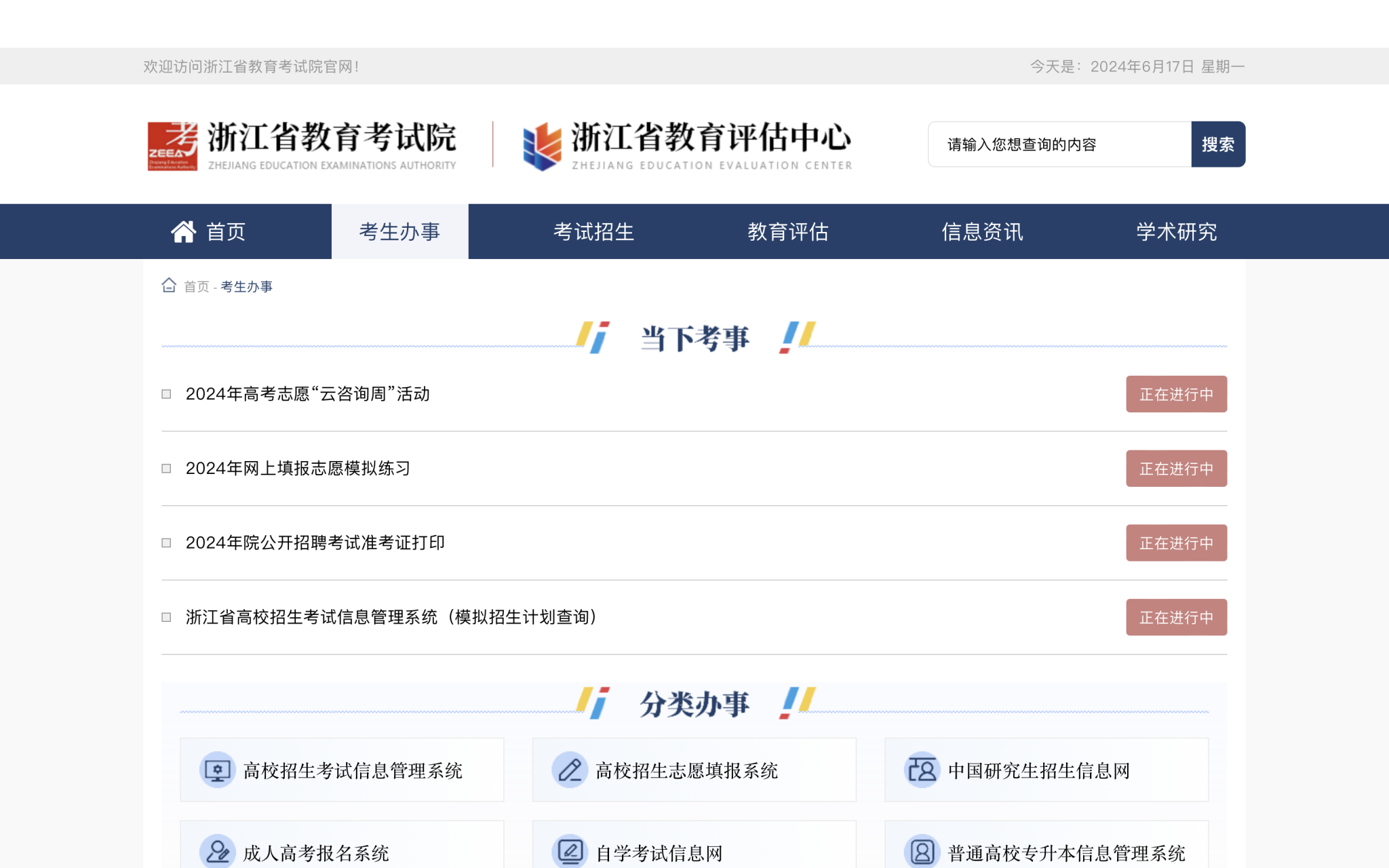Viewport: 1389px width, 868px height.
Task: Open 考试招生 navigation tab
Action: 593,231
